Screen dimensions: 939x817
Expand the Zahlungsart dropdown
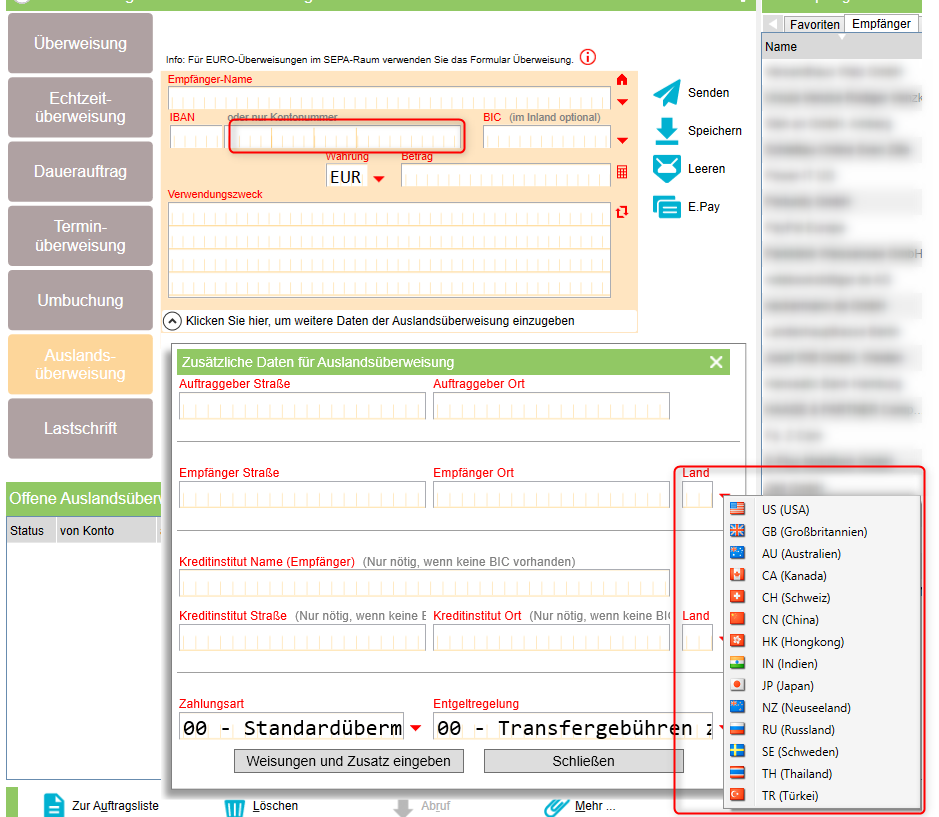(x=415, y=728)
